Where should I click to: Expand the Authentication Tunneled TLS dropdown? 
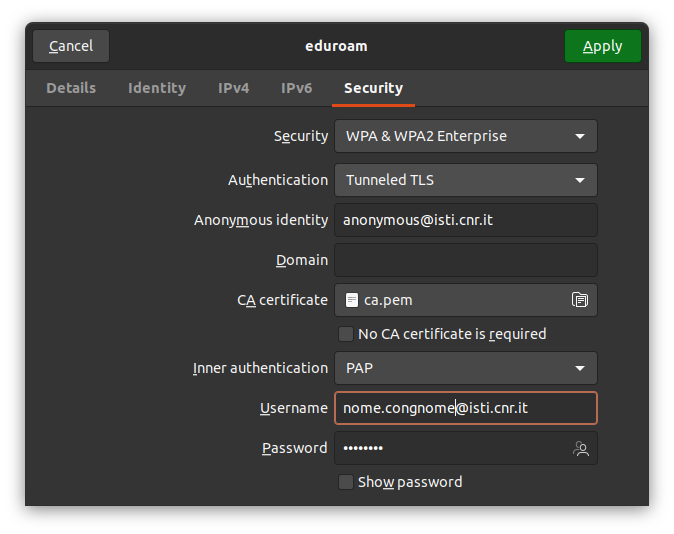click(465, 180)
